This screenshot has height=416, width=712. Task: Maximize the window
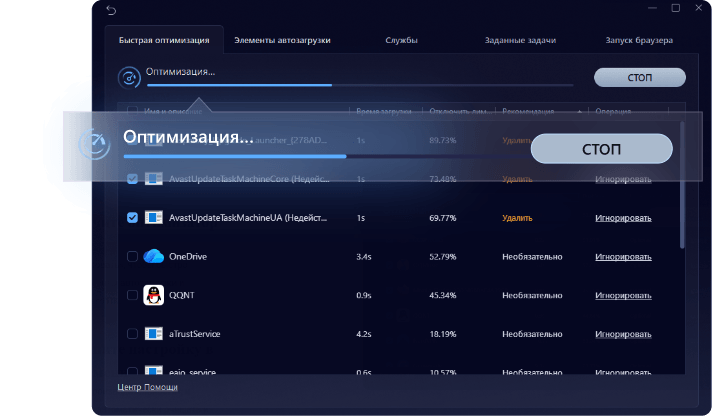676,8
